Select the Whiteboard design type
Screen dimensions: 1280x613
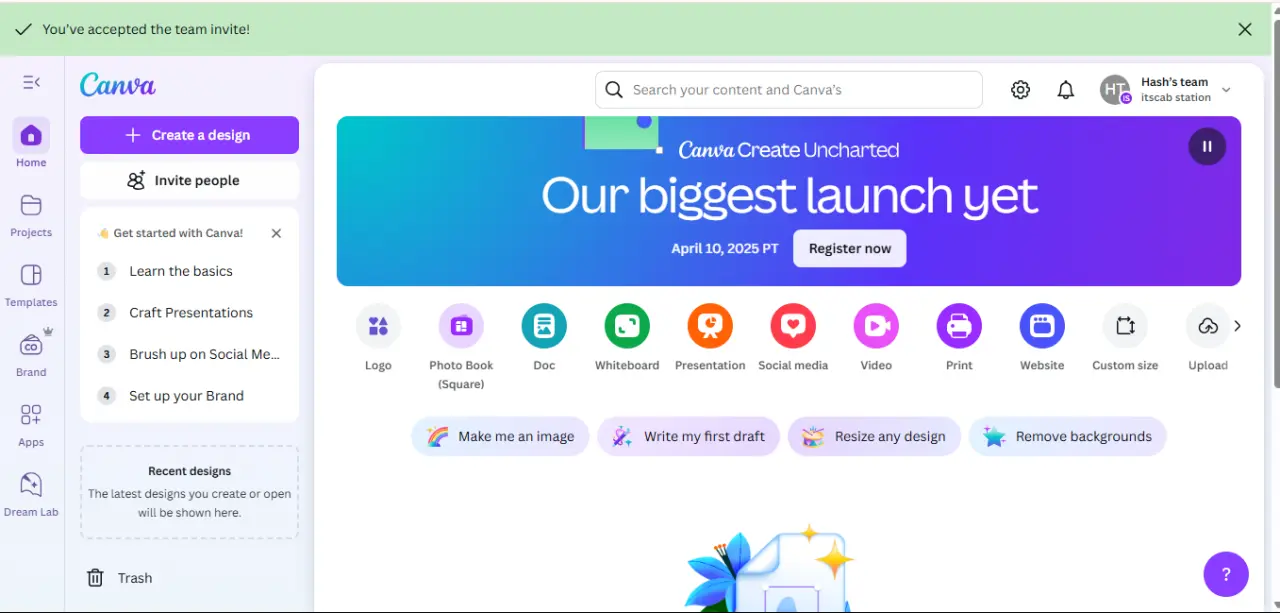point(627,338)
